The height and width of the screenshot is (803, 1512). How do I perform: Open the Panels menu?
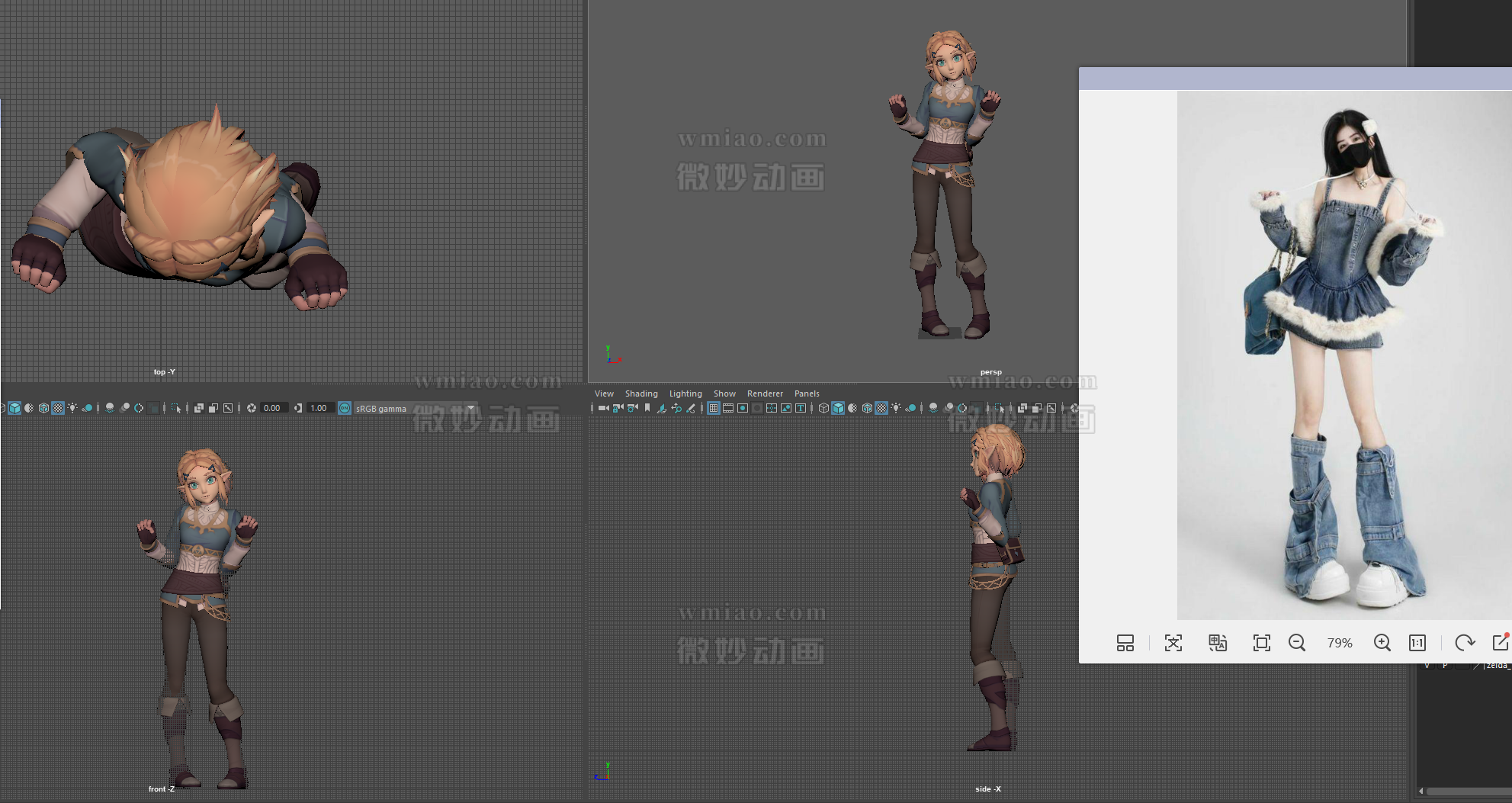[x=807, y=393]
